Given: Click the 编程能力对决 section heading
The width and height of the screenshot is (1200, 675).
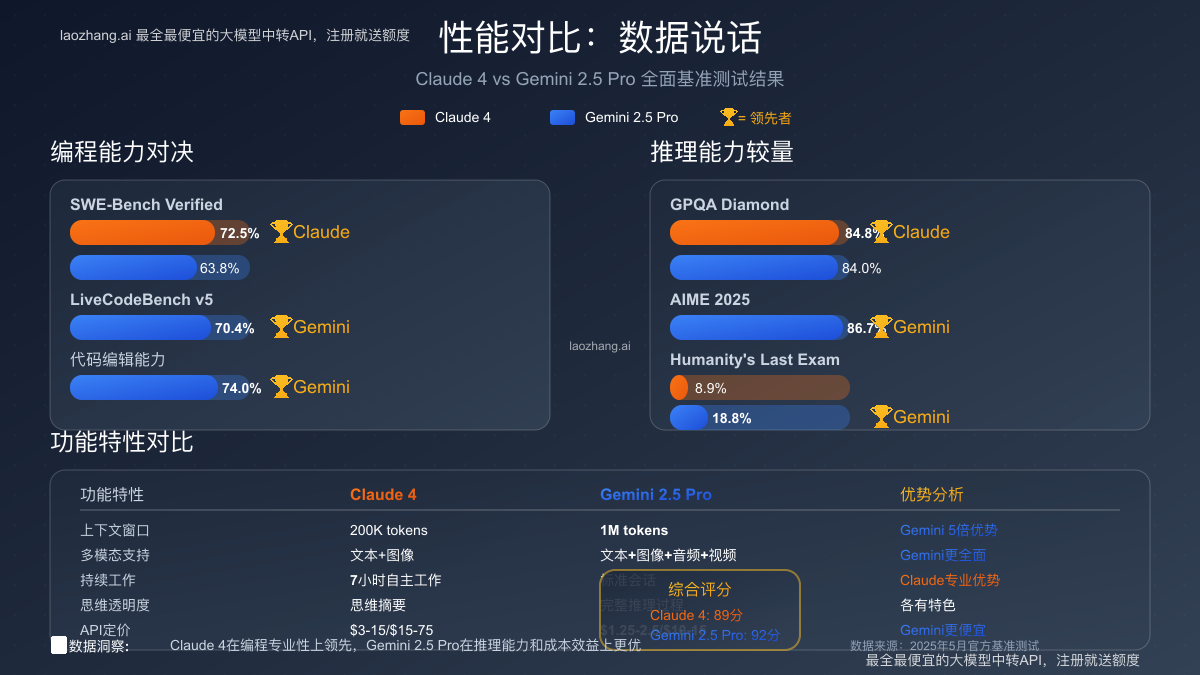Looking at the screenshot, I should [122, 152].
